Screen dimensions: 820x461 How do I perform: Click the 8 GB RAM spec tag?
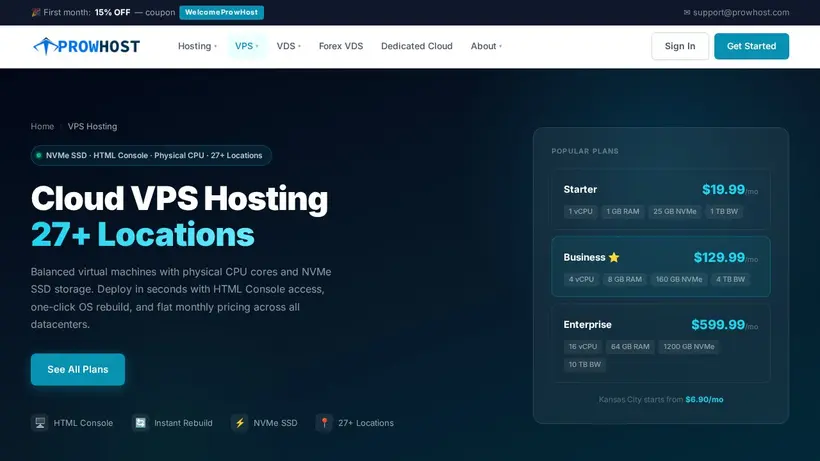point(624,280)
